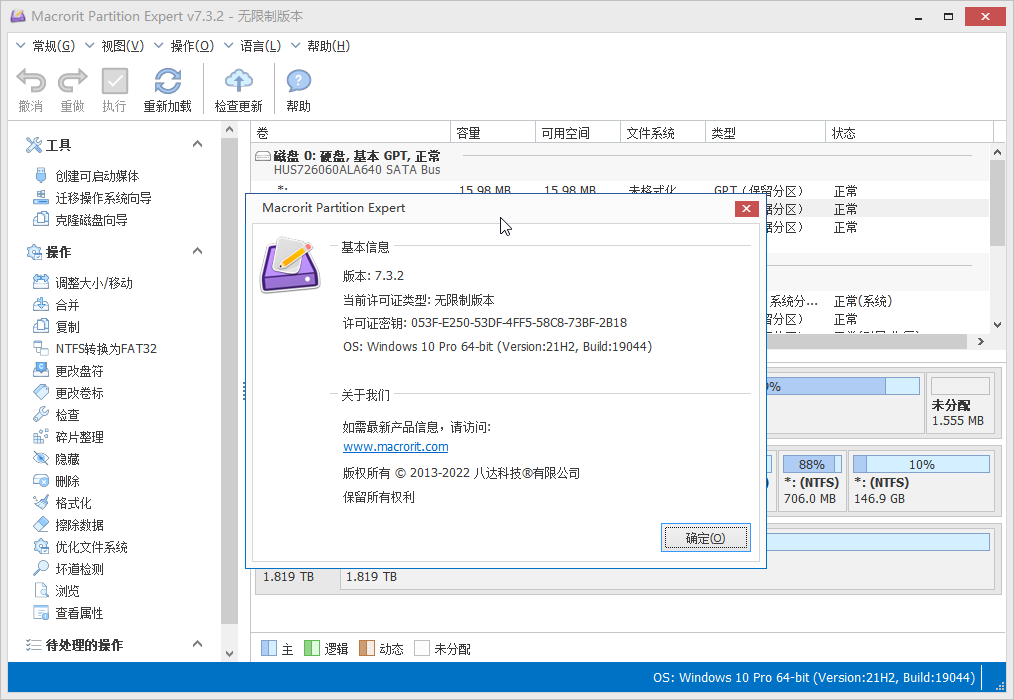This screenshot has width=1014, height=700.
Task: Click the Redo (重做) toolbar icon
Action: [72, 82]
